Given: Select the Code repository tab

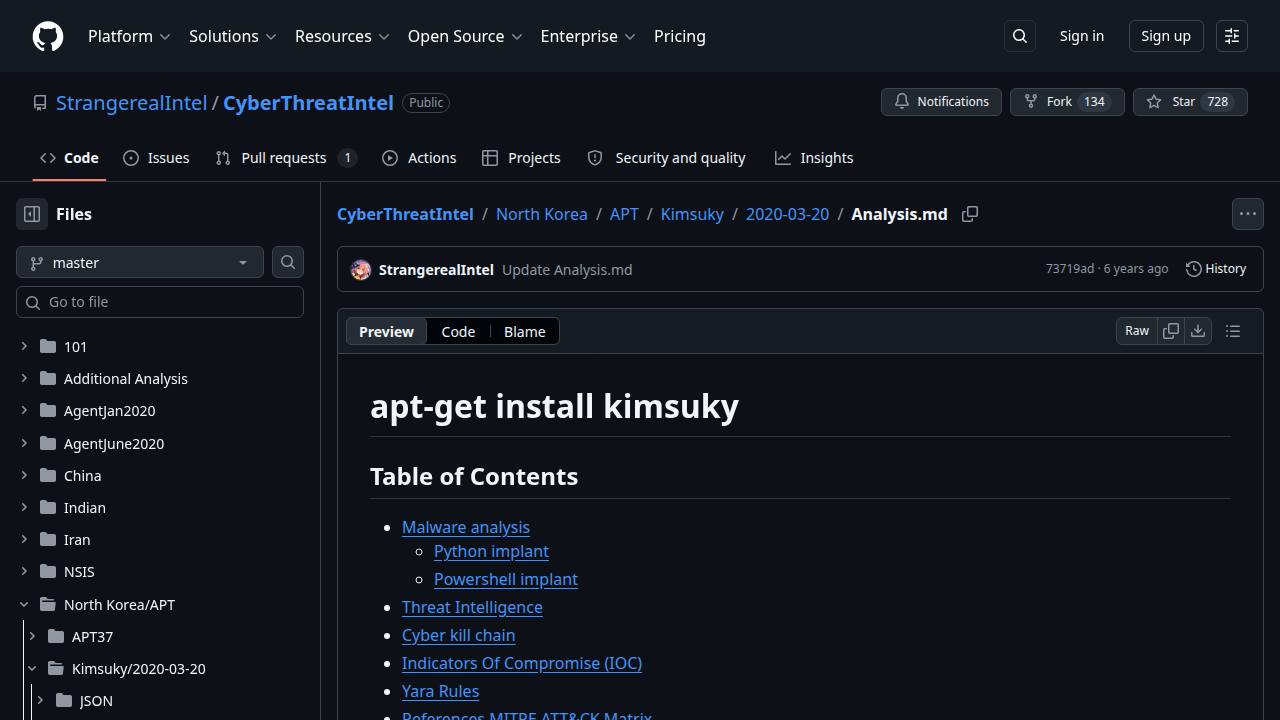Looking at the screenshot, I should click(x=69, y=158).
